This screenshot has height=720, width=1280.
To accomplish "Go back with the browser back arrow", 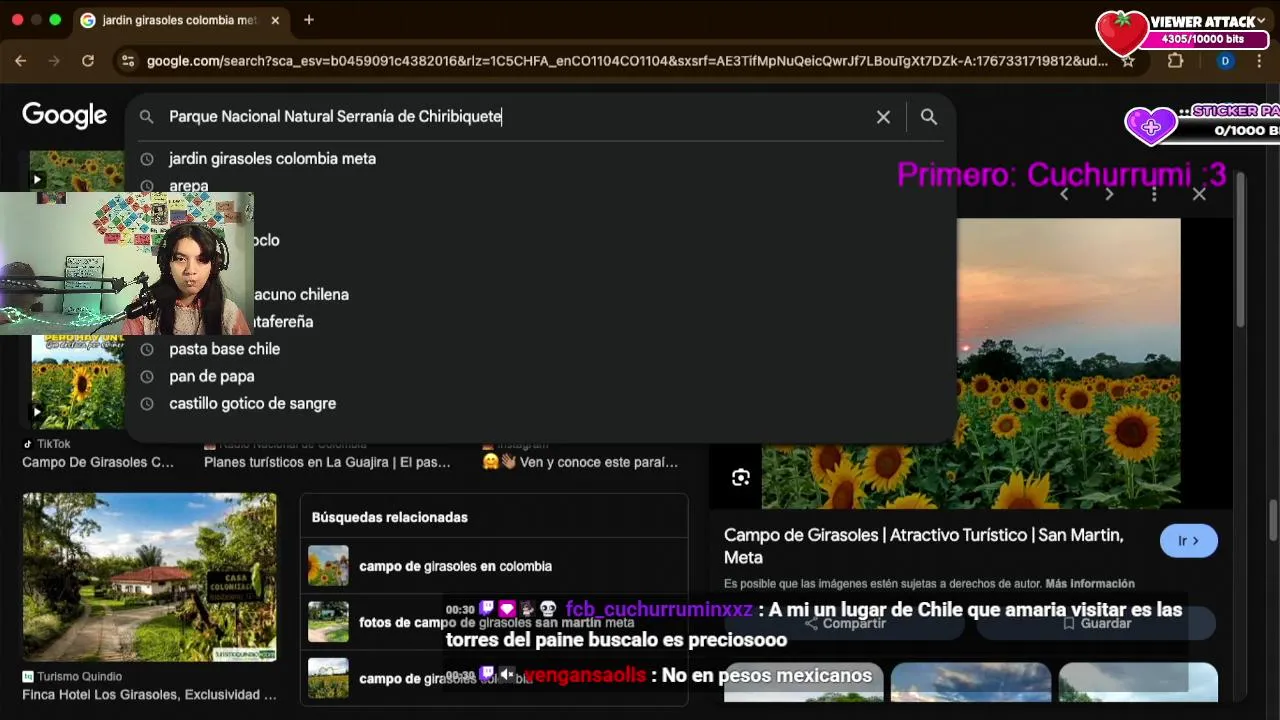I will pos(20,61).
